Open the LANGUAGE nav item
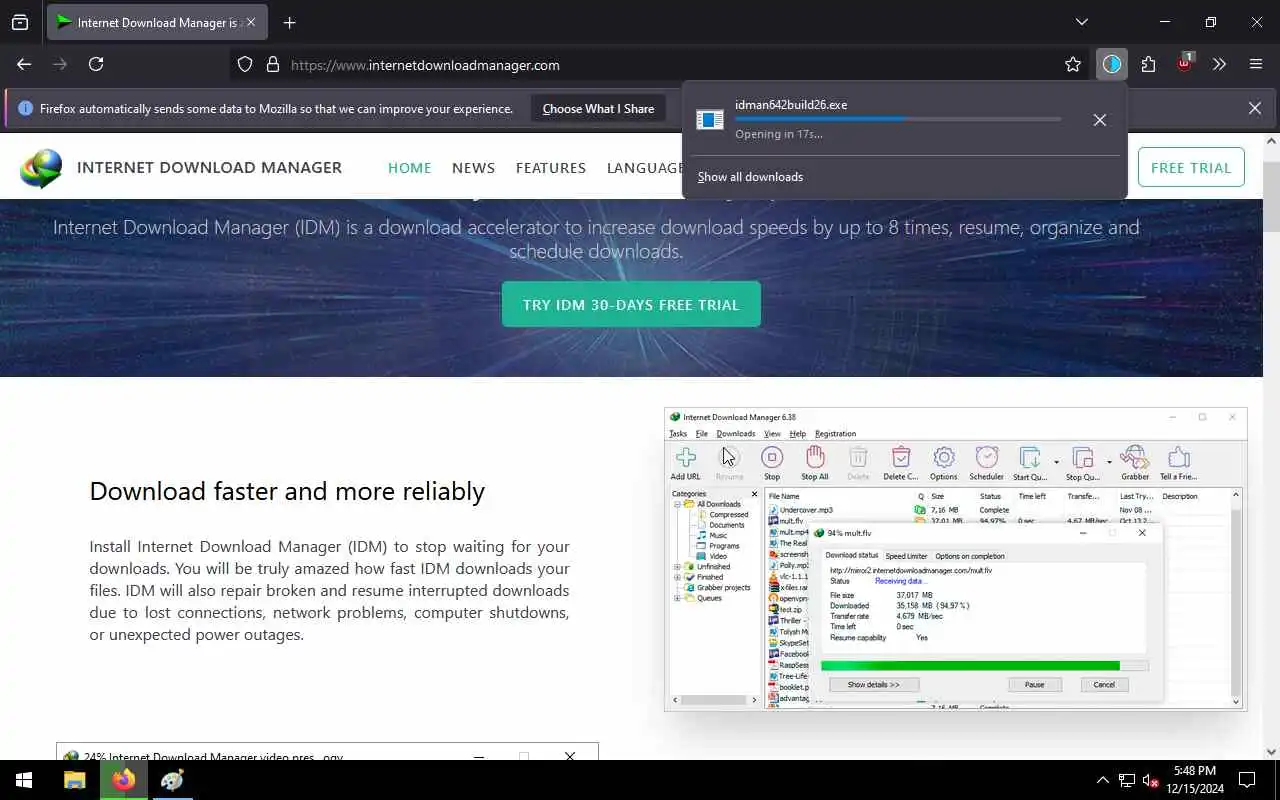1280x800 pixels. coord(645,168)
